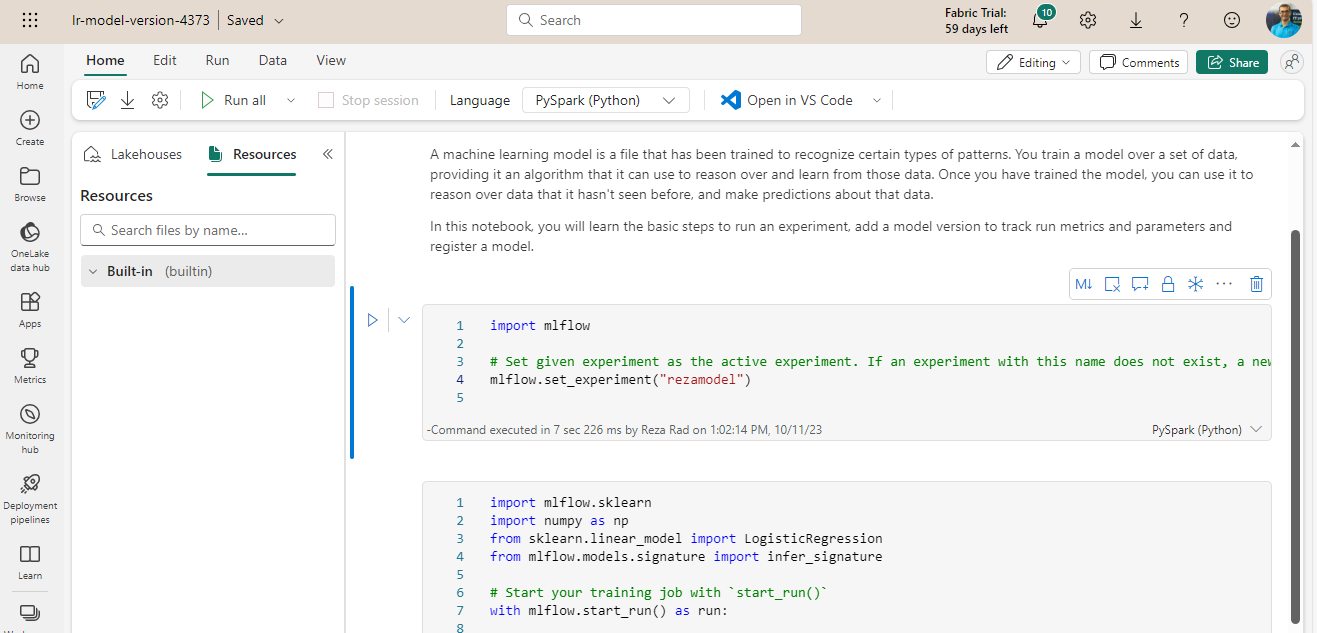Toggle Editing mode dropdown
The width and height of the screenshot is (1317, 633).
(1033, 61)
